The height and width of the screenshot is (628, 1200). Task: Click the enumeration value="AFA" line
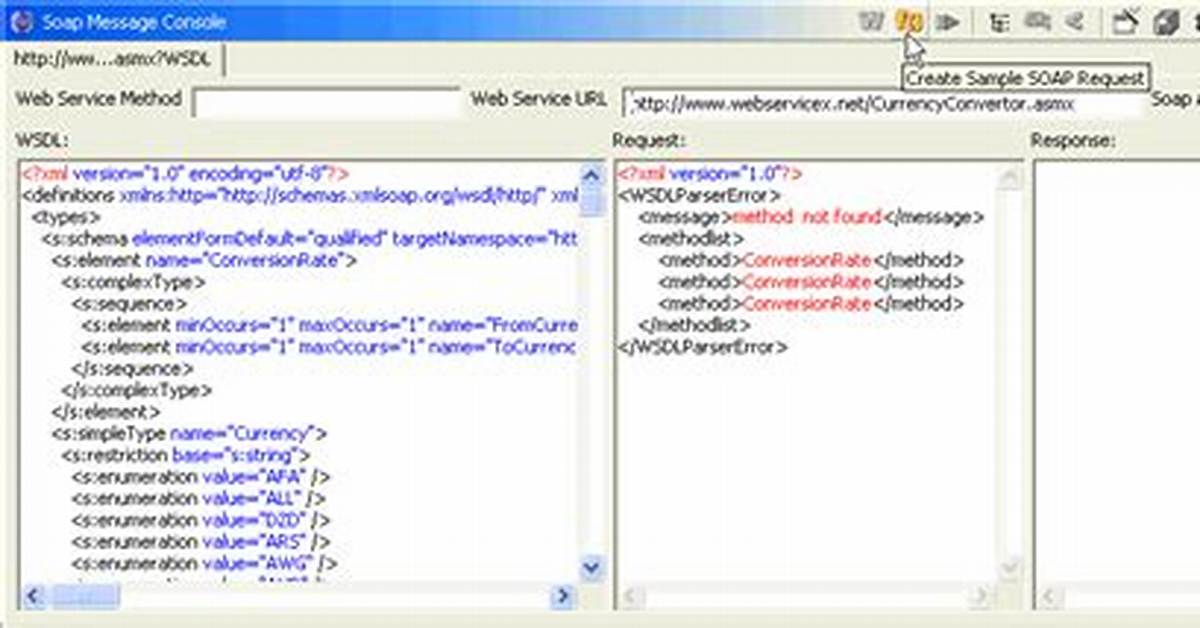tap(201, 477)
